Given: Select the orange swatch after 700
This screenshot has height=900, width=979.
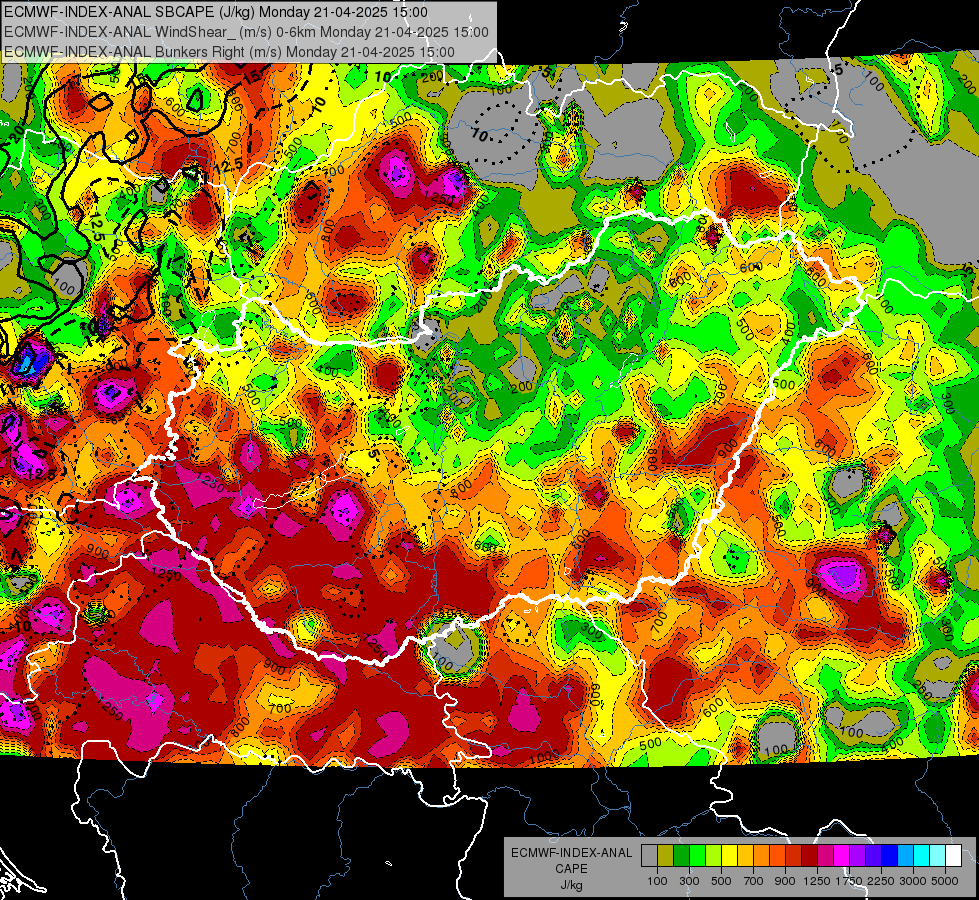Looking at the screenshot, I should pyautogui.click(x=762, y=855).
